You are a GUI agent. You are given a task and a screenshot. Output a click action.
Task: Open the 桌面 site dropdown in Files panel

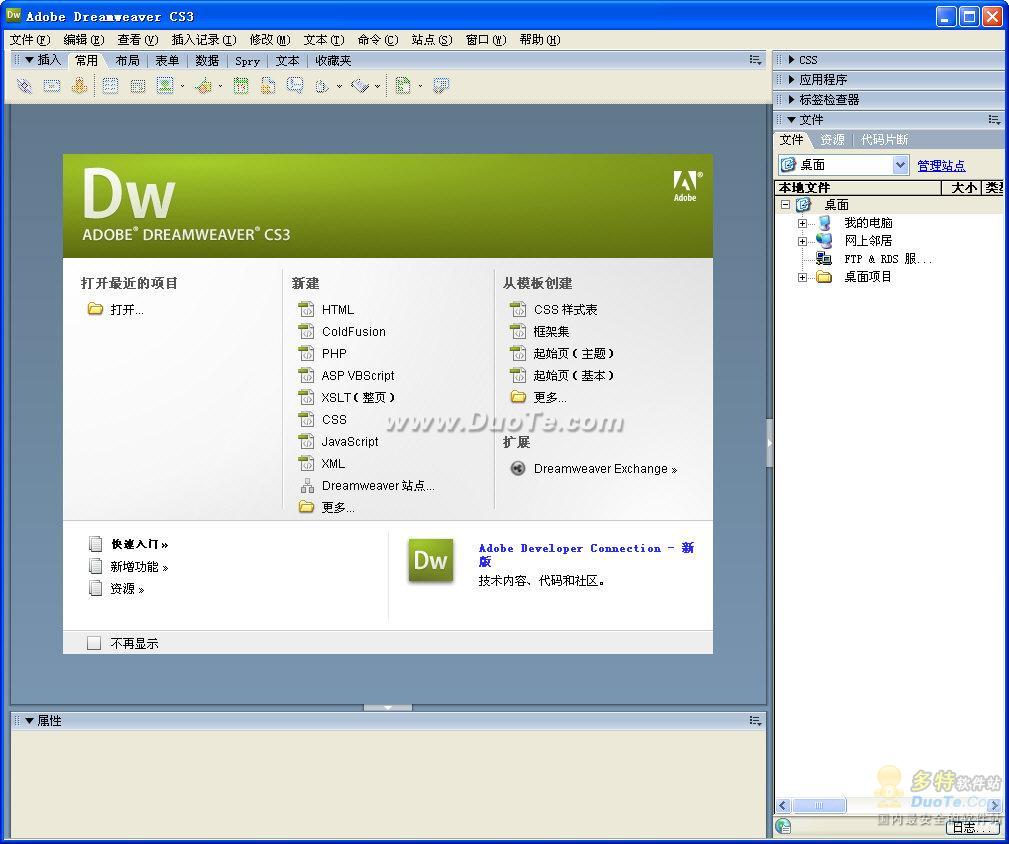coord(901,165)
